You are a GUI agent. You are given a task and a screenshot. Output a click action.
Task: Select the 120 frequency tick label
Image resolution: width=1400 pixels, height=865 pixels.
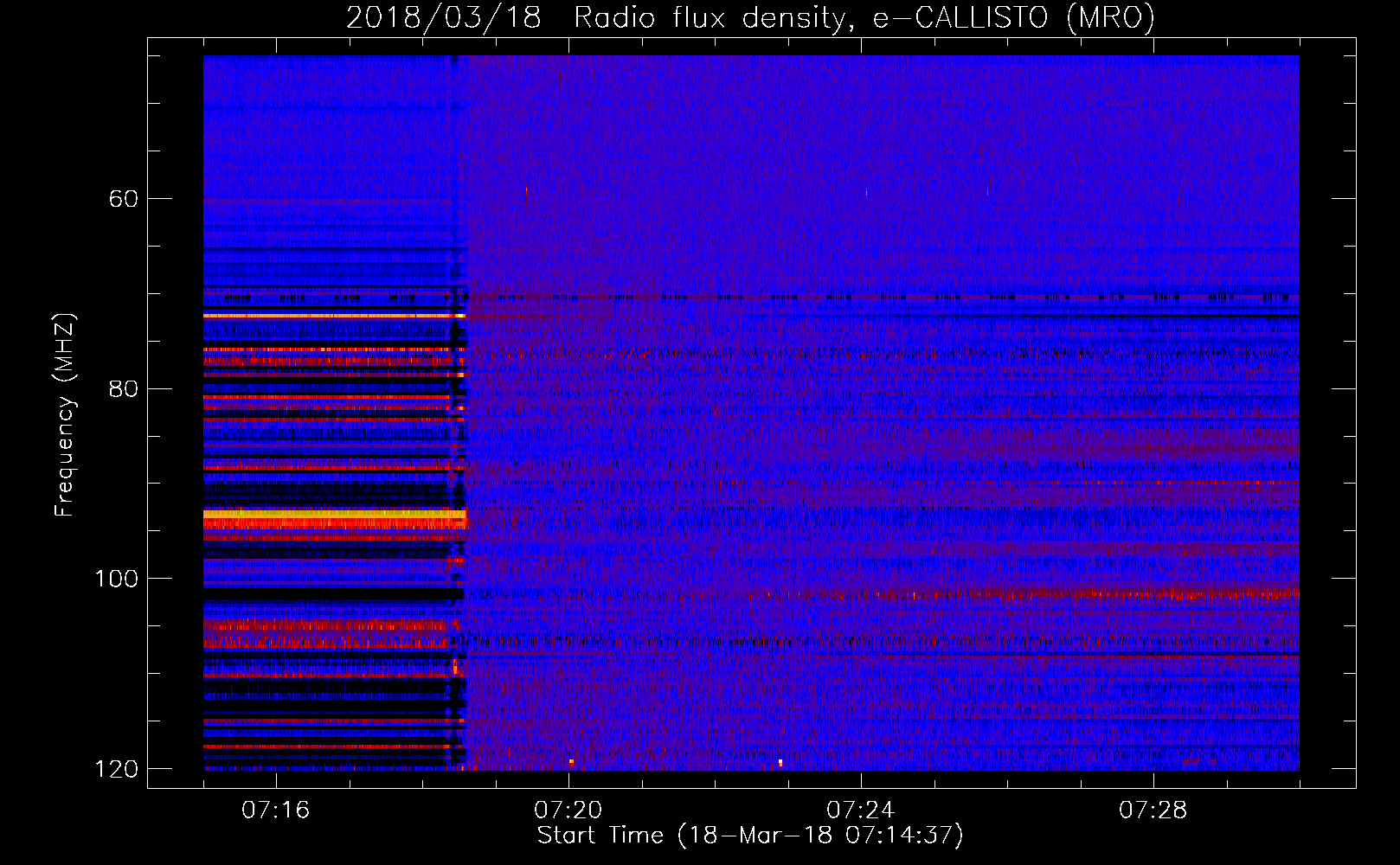tap(116, 769)
